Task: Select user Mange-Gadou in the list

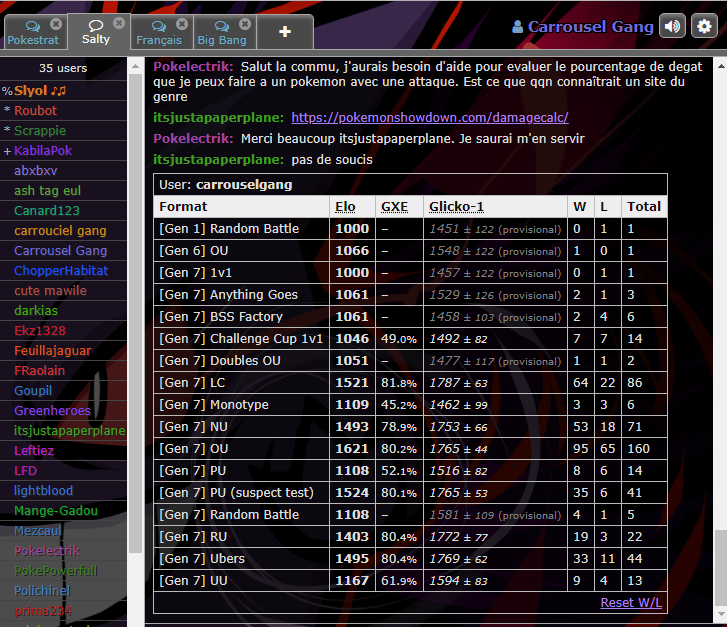Action: (64, 510)
